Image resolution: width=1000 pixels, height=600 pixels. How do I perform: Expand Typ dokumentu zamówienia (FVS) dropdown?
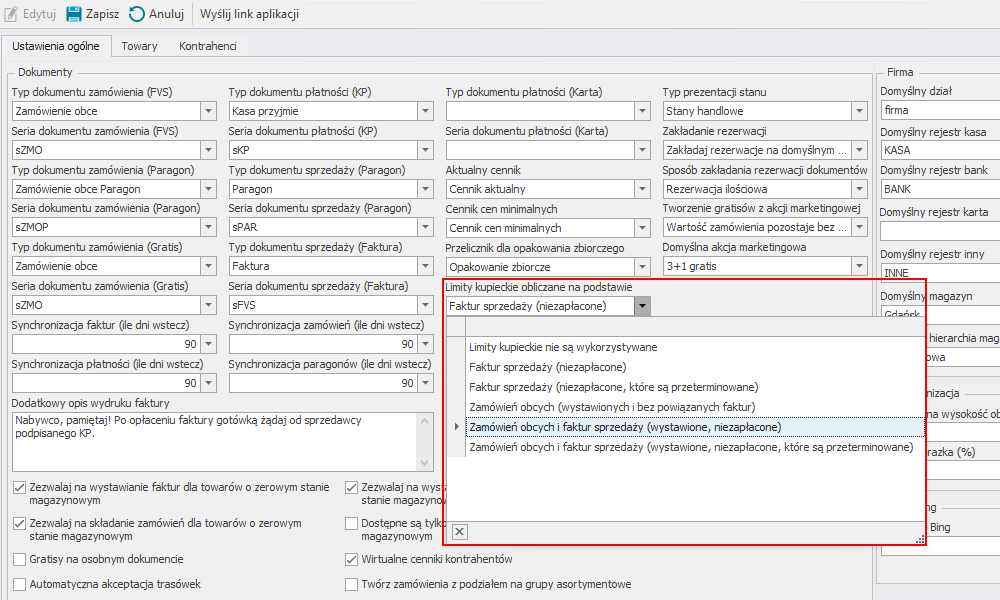coord(208,111)
